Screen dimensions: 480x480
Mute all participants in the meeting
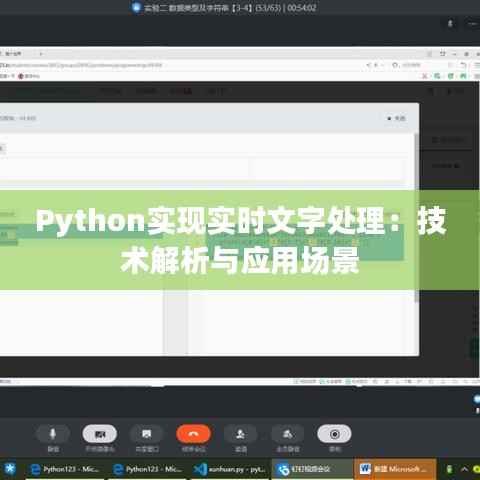click(x=288, y=434)
